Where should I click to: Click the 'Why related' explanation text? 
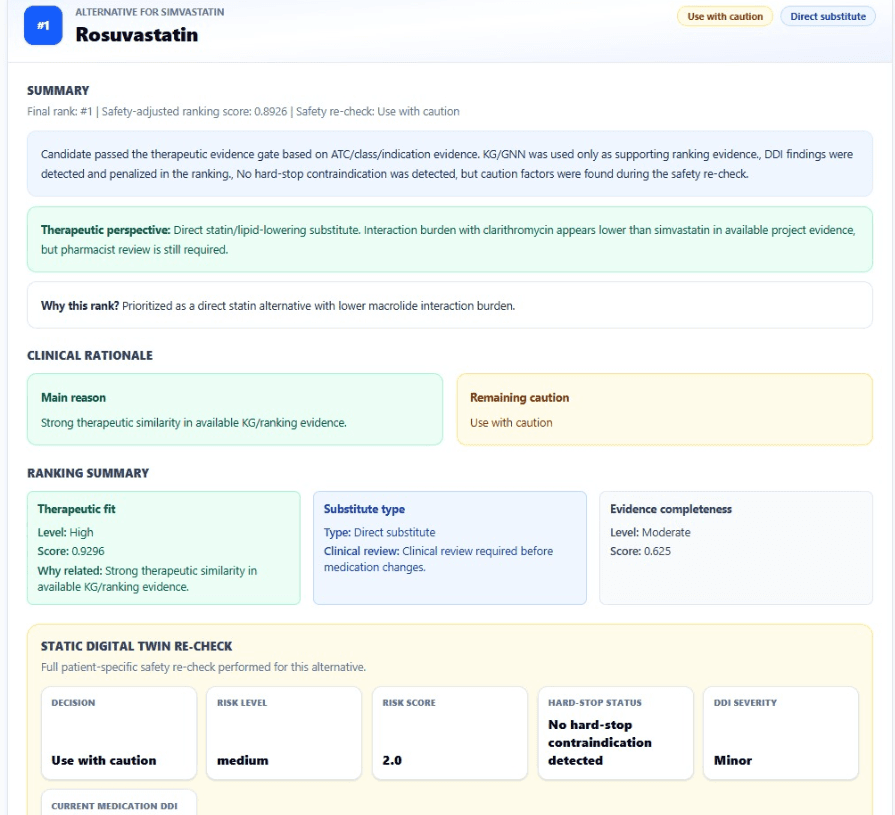tap(147, 579)
